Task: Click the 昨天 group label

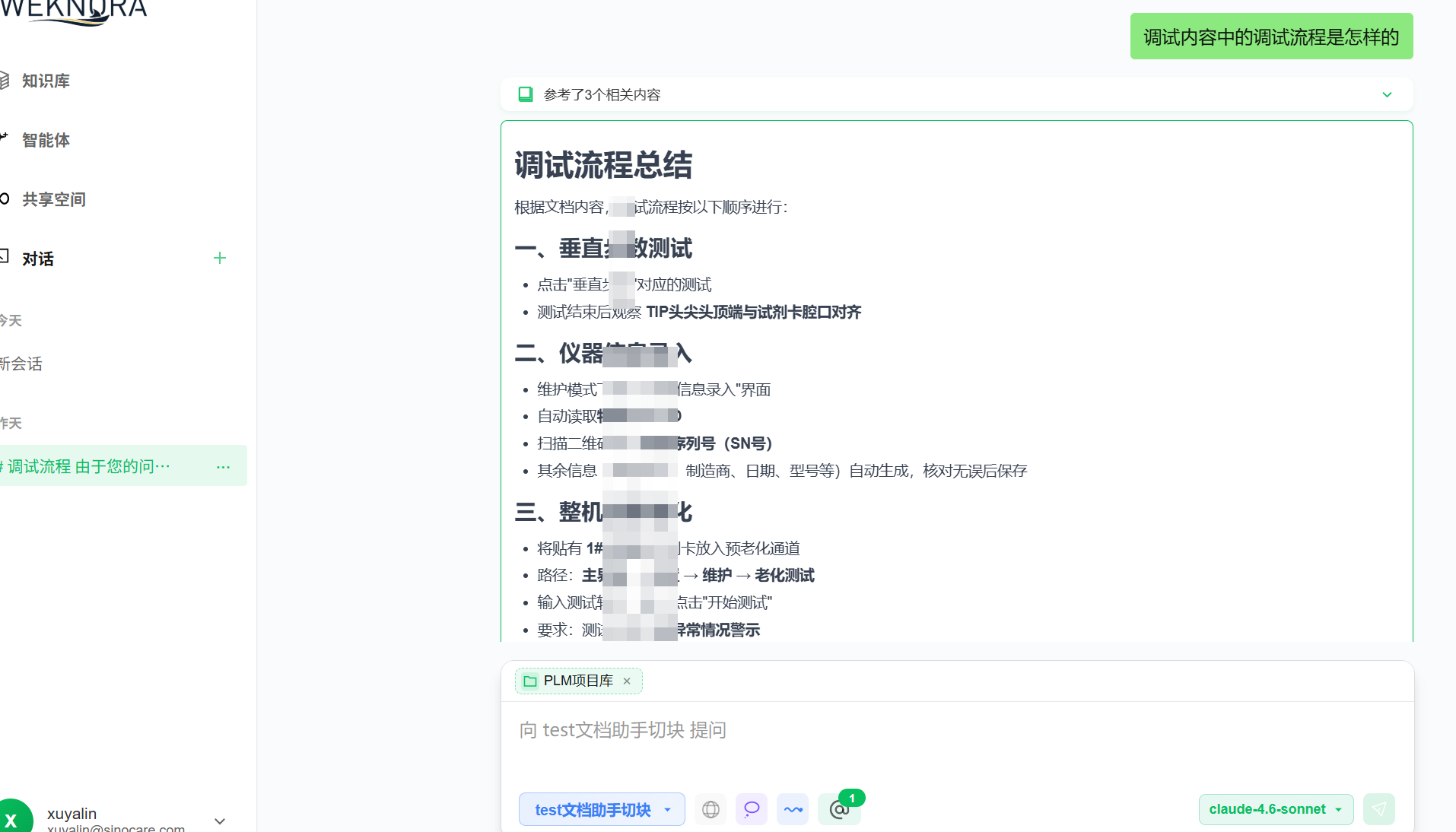Action: pos(11,423)
